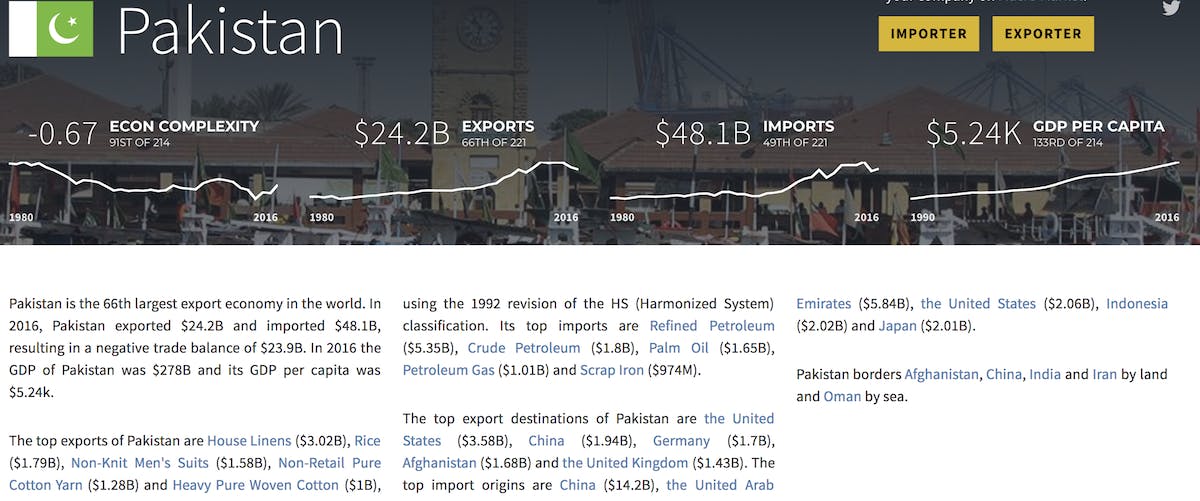Click the Imports sparkline chart
Viewport: 1200px width, 501px height.
[744, 180]
